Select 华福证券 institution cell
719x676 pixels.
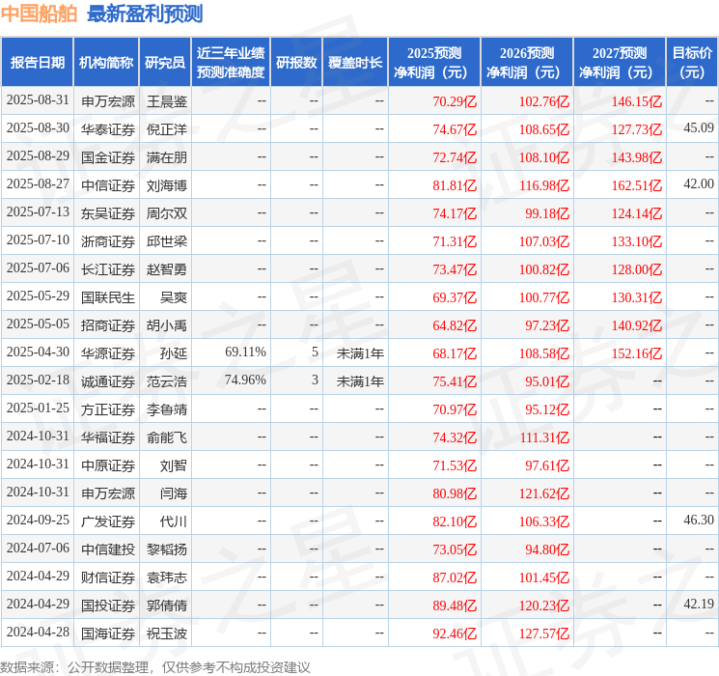pyautogui.click(x=108, y=438)
